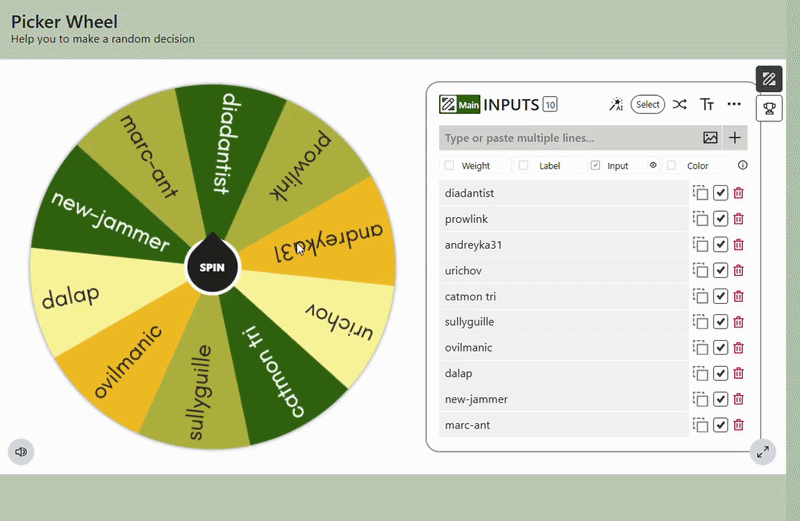The height and width of the screenshot is (521, 800).
Task: Click the image upload icon in input box
Action: tap(710, 138)
